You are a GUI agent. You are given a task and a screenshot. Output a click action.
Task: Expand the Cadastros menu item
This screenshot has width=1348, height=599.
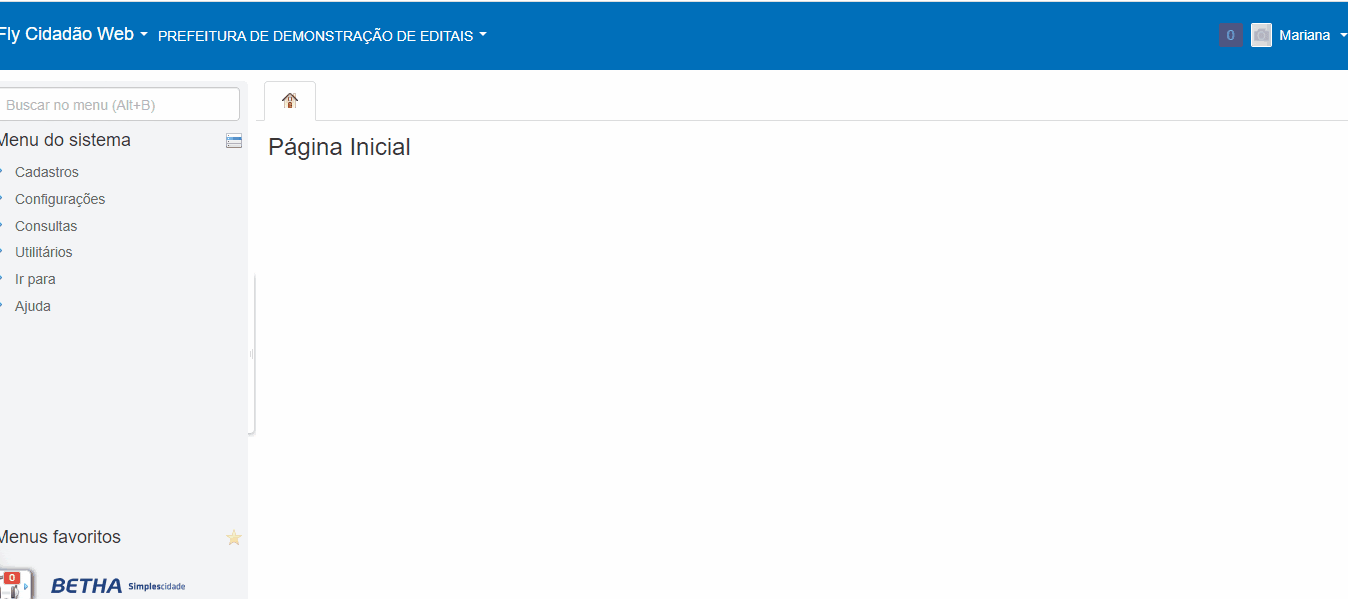point(46,172)
